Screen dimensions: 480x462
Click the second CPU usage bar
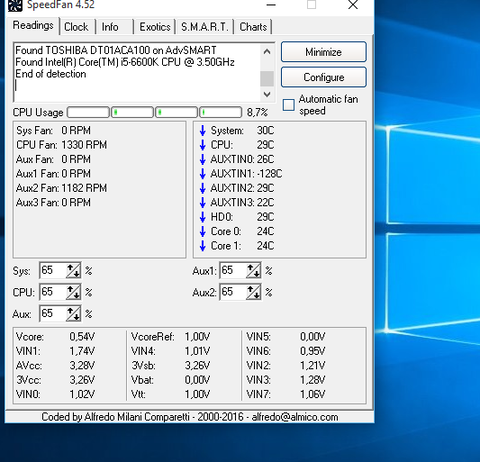click(132, 112)
